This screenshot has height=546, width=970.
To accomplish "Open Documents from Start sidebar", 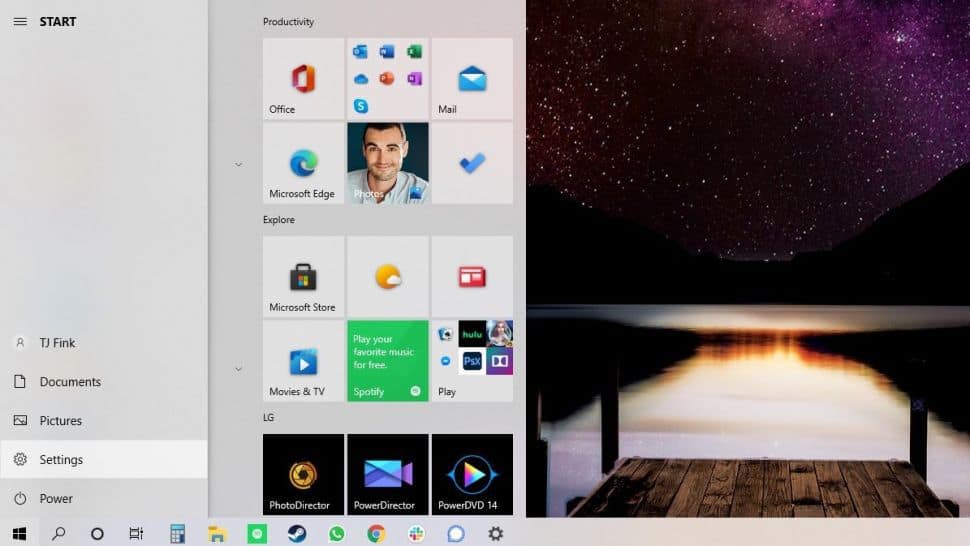I will pyautogui.click(x=104, y=382).
